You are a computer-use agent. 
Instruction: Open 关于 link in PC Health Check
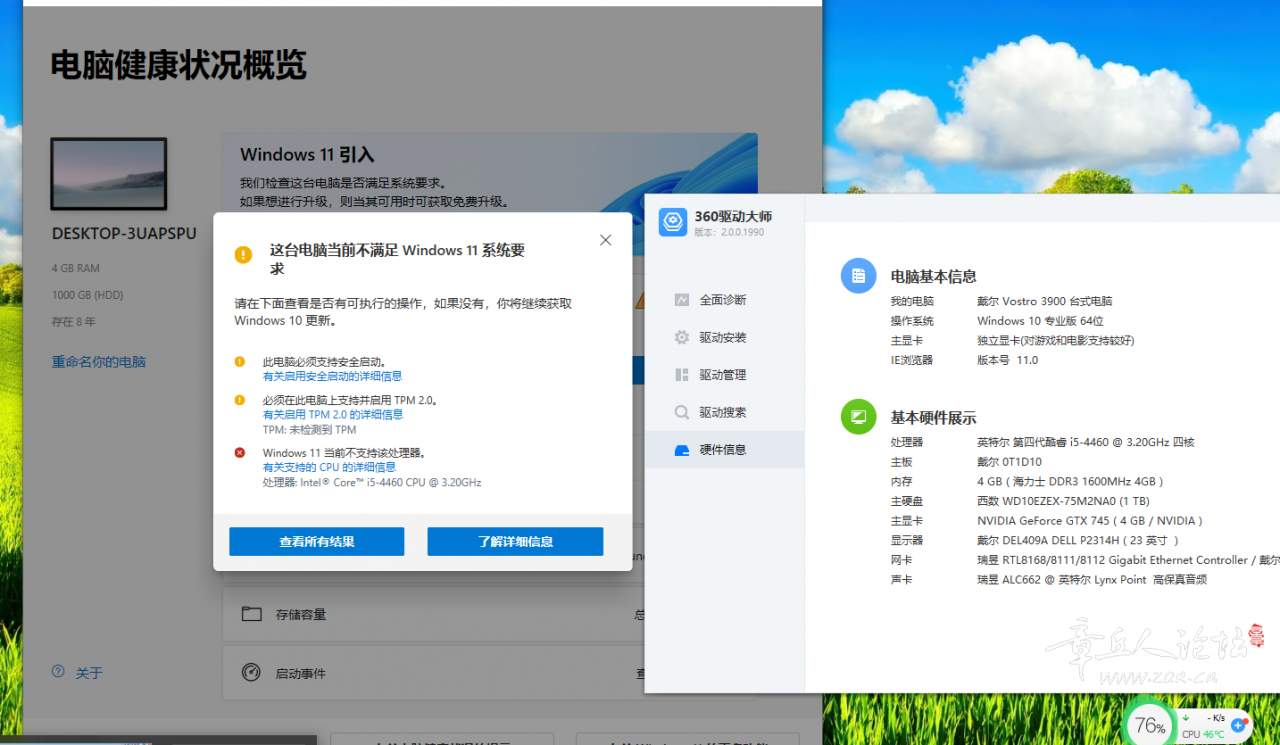click(x=89, y=673)
